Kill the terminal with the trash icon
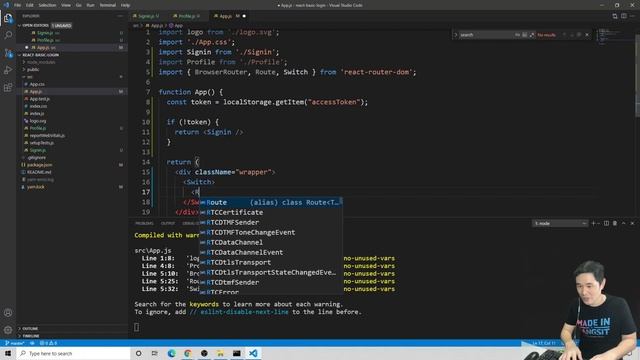Screen dimensions: 640x360 click(615, 223)
